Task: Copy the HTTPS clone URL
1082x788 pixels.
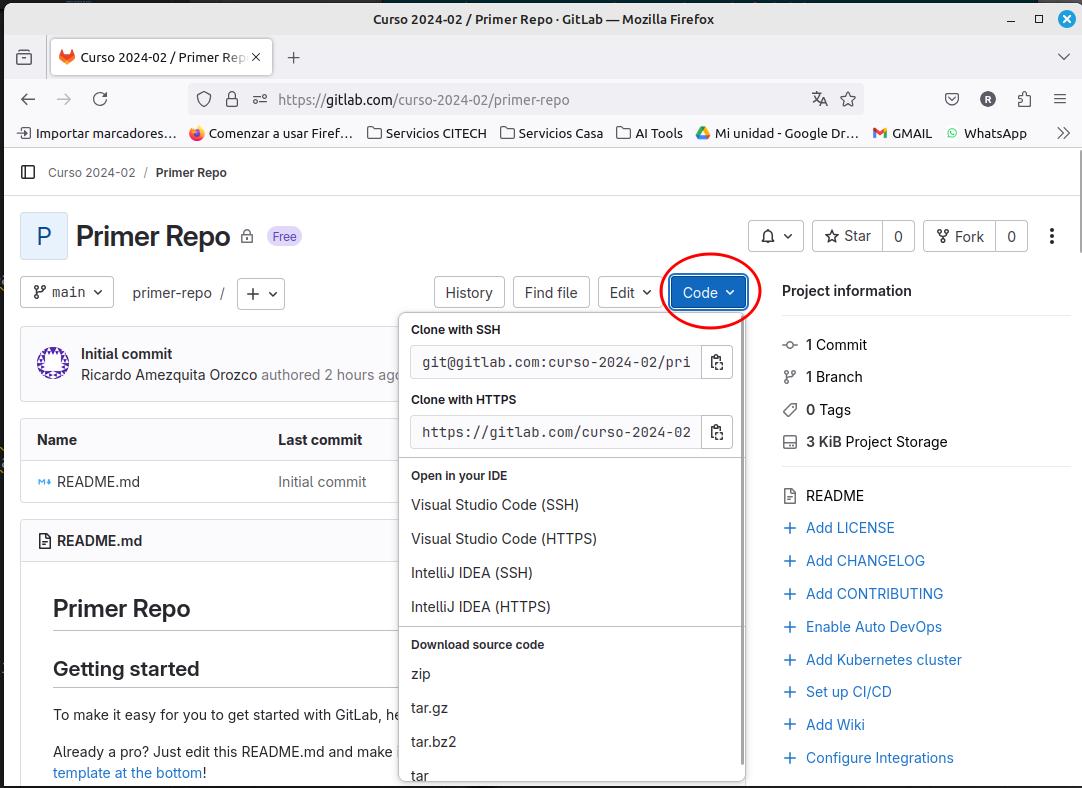Action: coord(717,432)
